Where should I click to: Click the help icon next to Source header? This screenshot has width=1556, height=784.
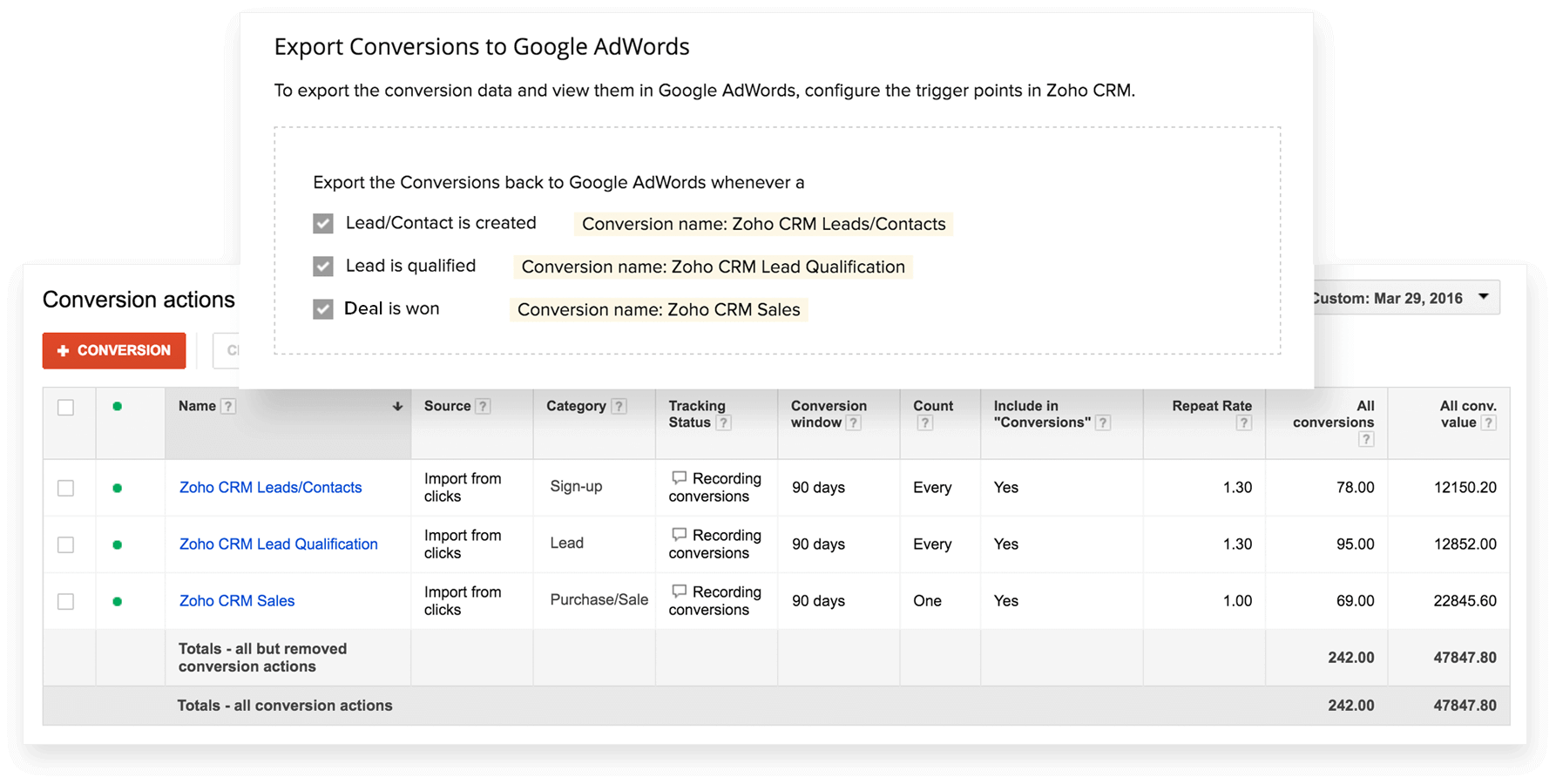483,406
